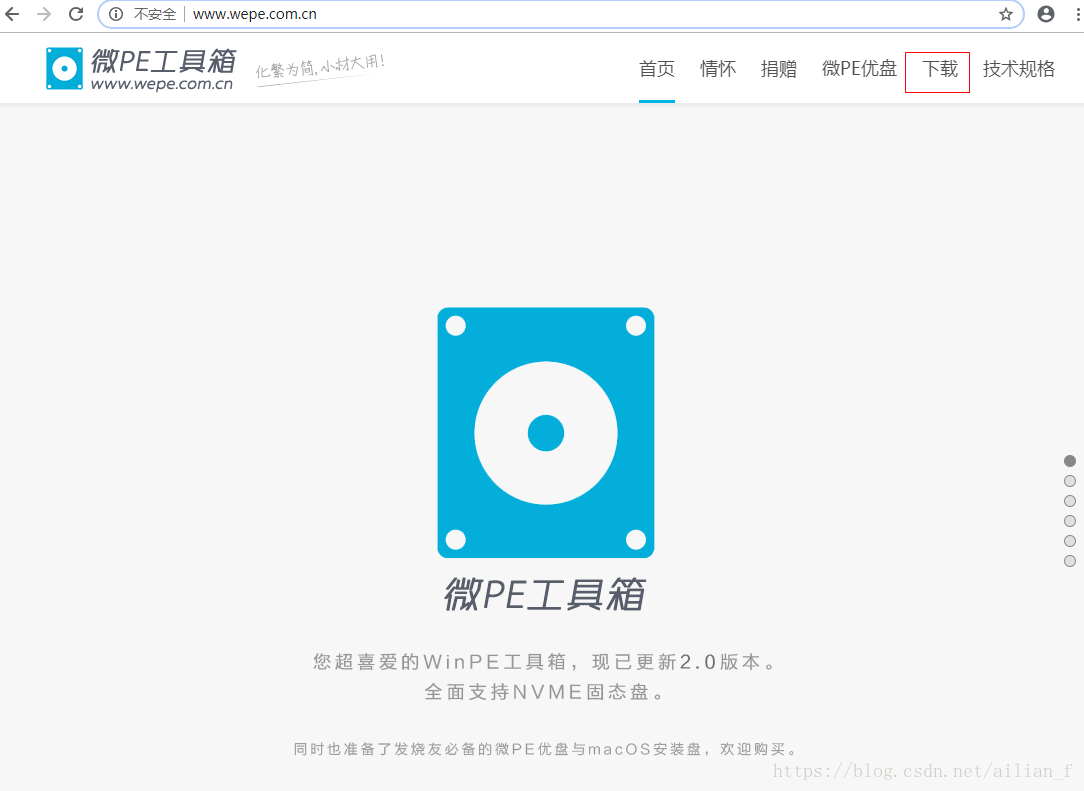
Task: Select the third page indicator dot
Action: click(x=1069, y=501)
